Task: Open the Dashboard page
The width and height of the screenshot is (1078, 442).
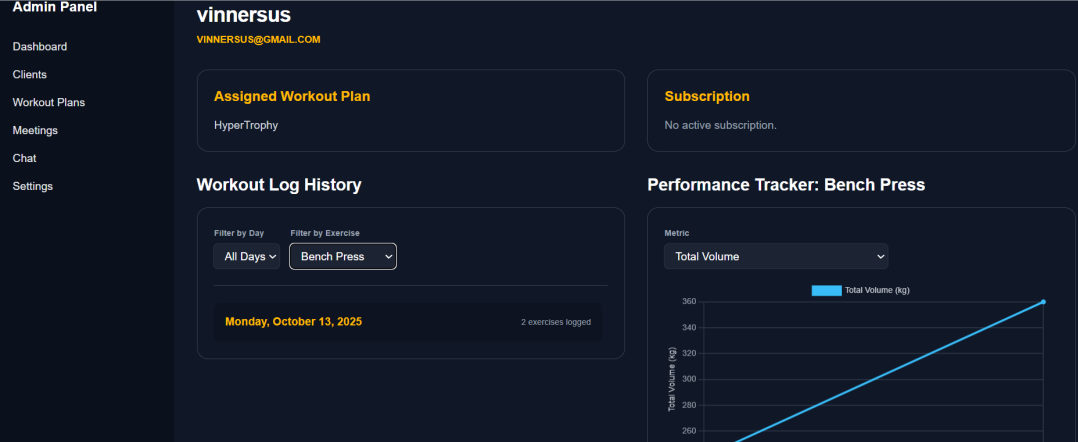Action: 40,46
